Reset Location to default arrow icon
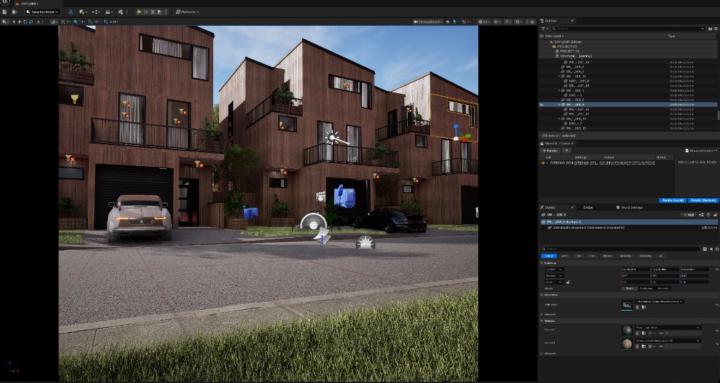 pos(717,269)
